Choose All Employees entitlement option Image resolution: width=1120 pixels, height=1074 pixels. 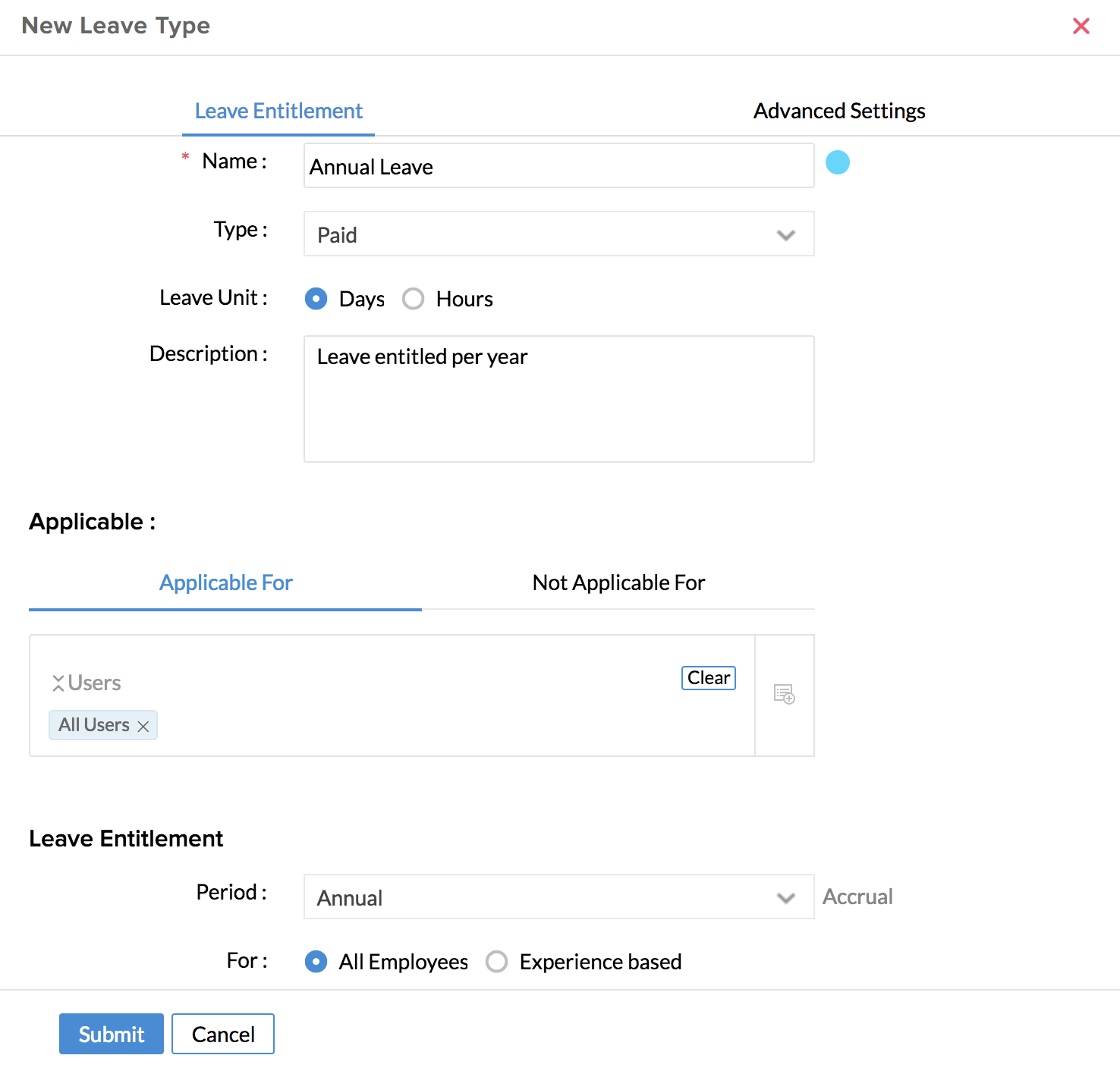click(x=316, y=962)
